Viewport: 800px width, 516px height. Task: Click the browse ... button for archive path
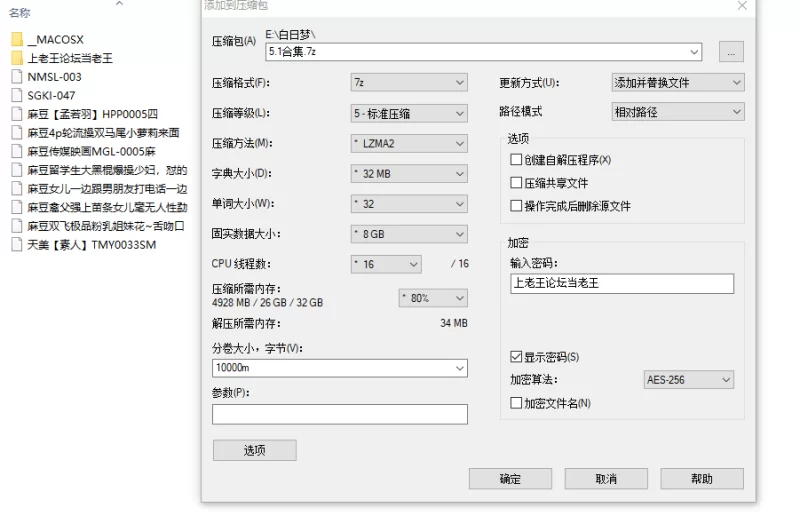[x=731, y=52]
